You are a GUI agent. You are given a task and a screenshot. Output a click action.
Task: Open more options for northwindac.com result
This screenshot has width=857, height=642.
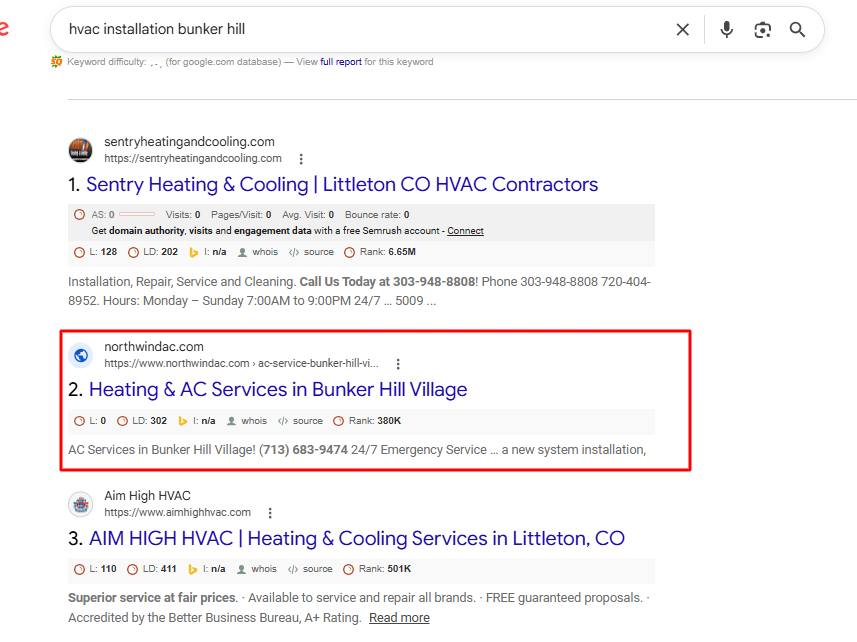tap(398, 364)
